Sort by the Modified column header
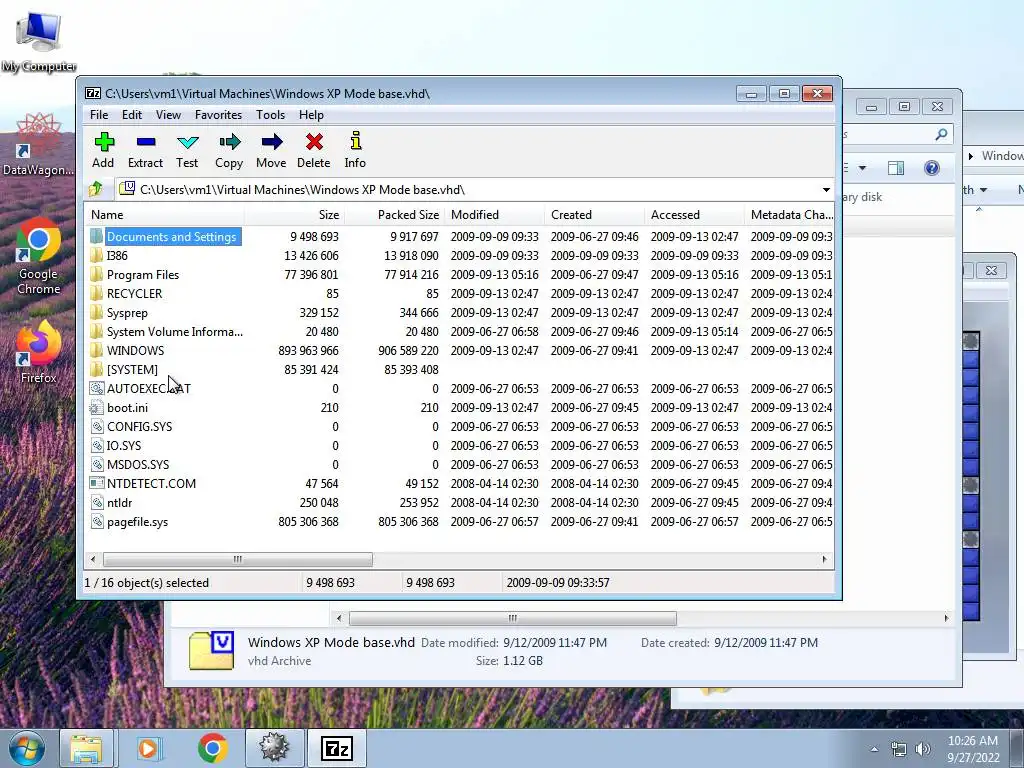This screenshot has width=1024, height=768. point(494,215)
